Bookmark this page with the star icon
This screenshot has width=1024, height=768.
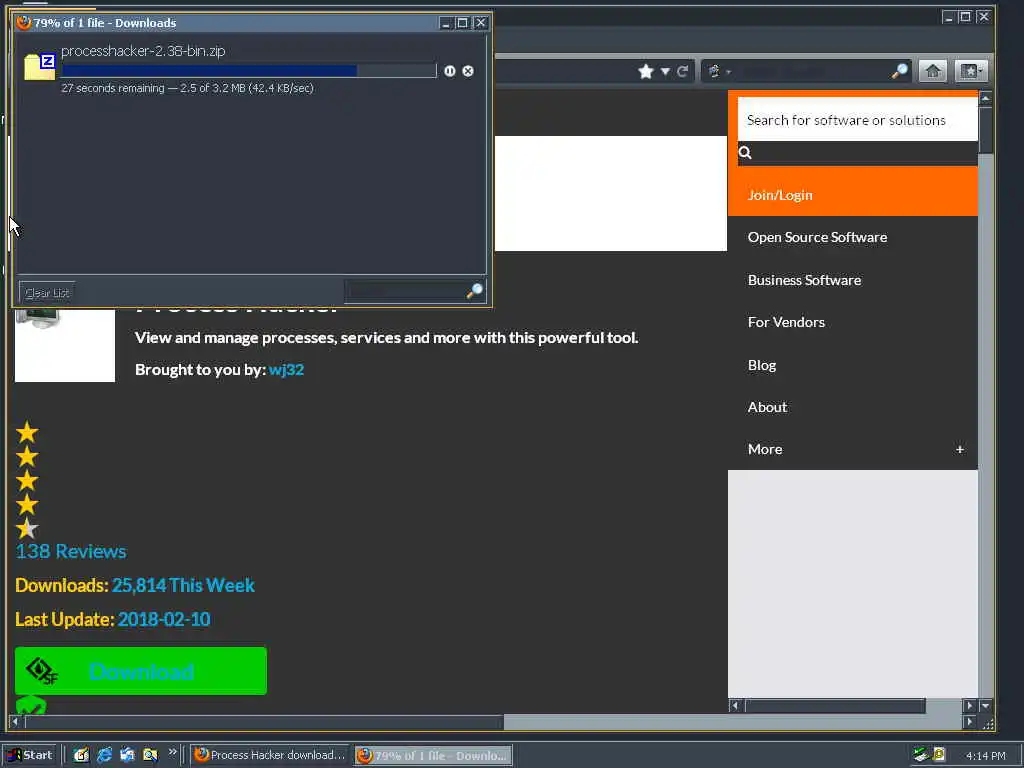(646, 71)
